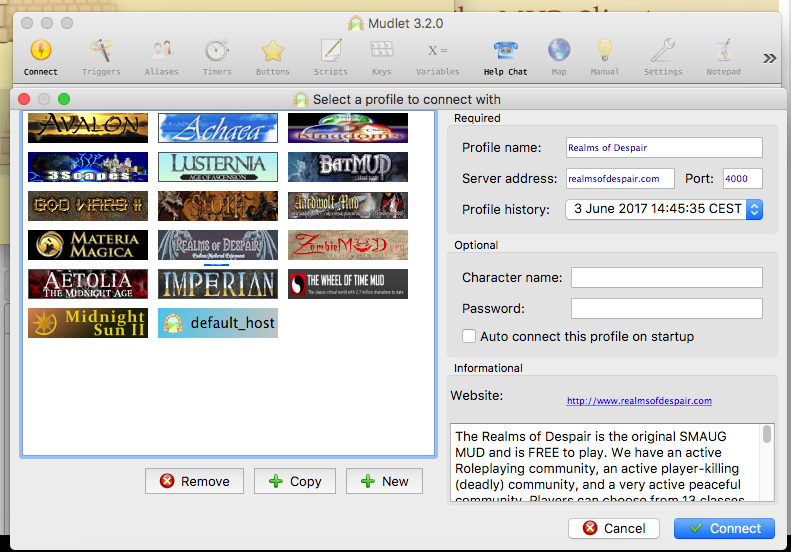Image resolution: width=791 pixels, height=552 pixels.
Task: Click the blue Connect button
Action: point(724,528)
